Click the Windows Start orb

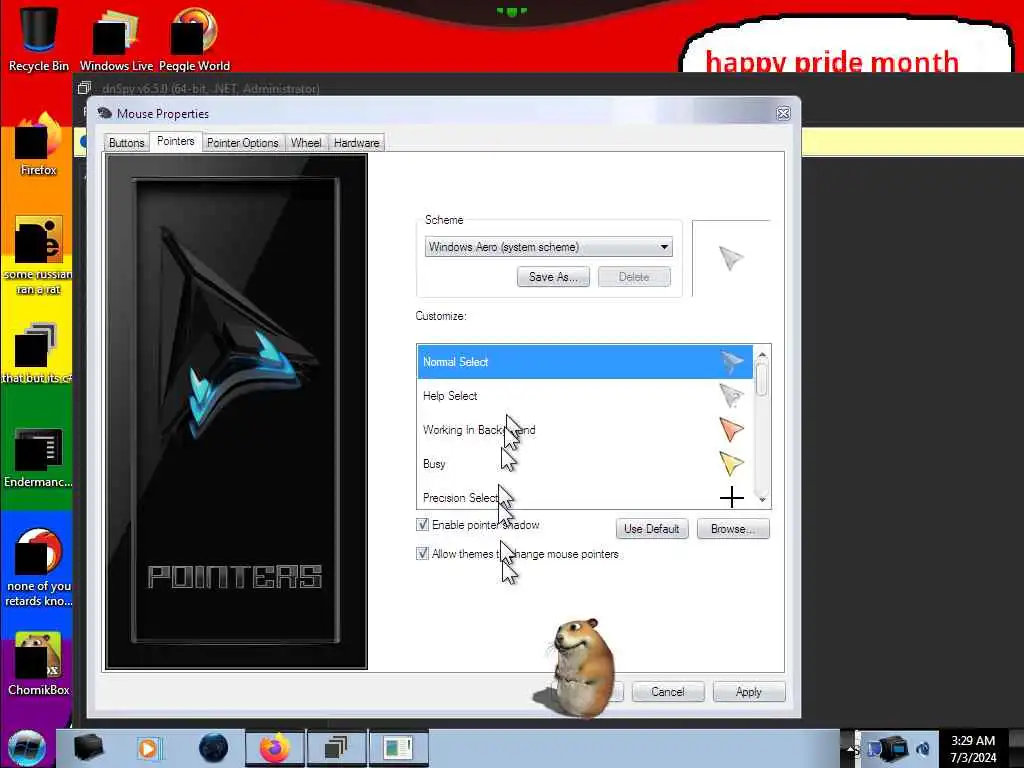coord(27,748)
